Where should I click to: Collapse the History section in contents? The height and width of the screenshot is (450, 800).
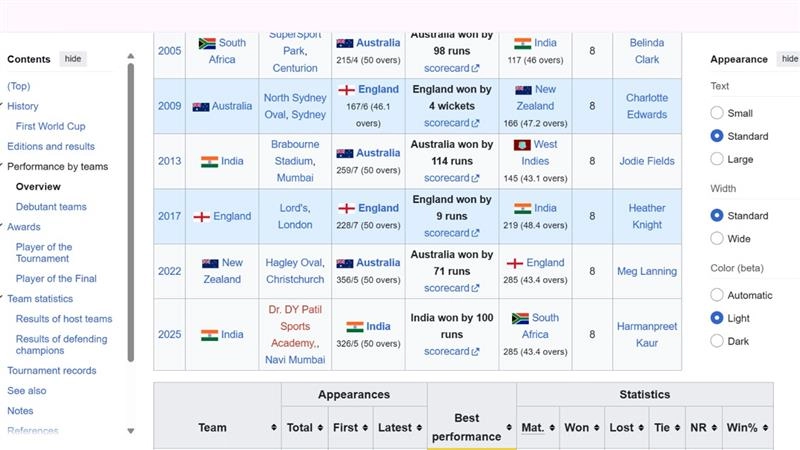point(4,106)
